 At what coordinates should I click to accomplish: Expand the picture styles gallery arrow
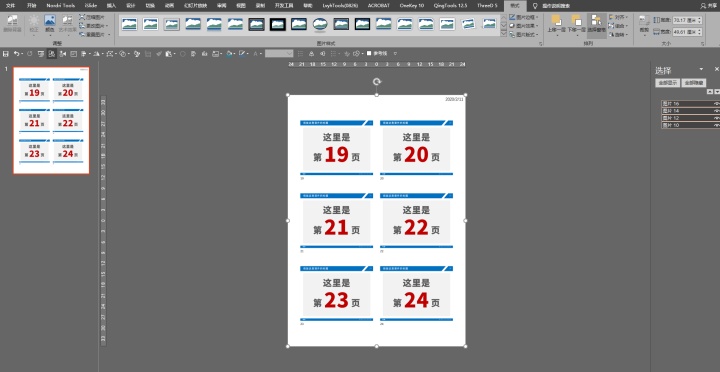(x=504, y=34)
